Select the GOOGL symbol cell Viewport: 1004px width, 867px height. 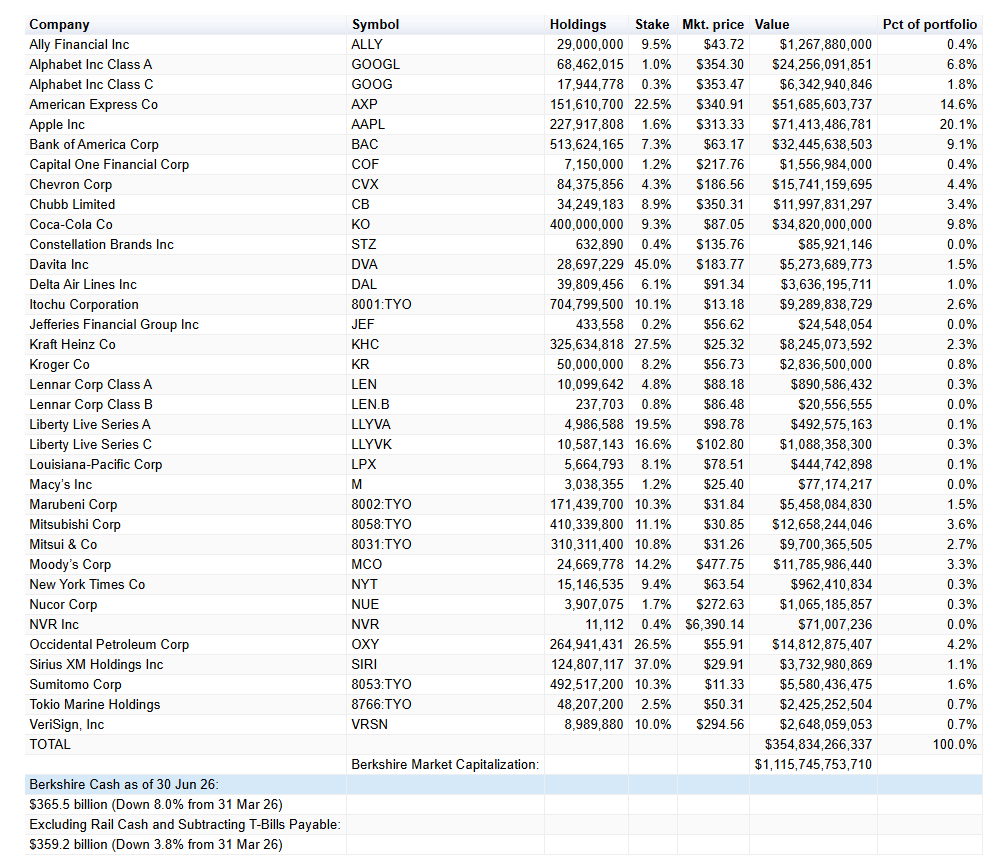(445, 64)
